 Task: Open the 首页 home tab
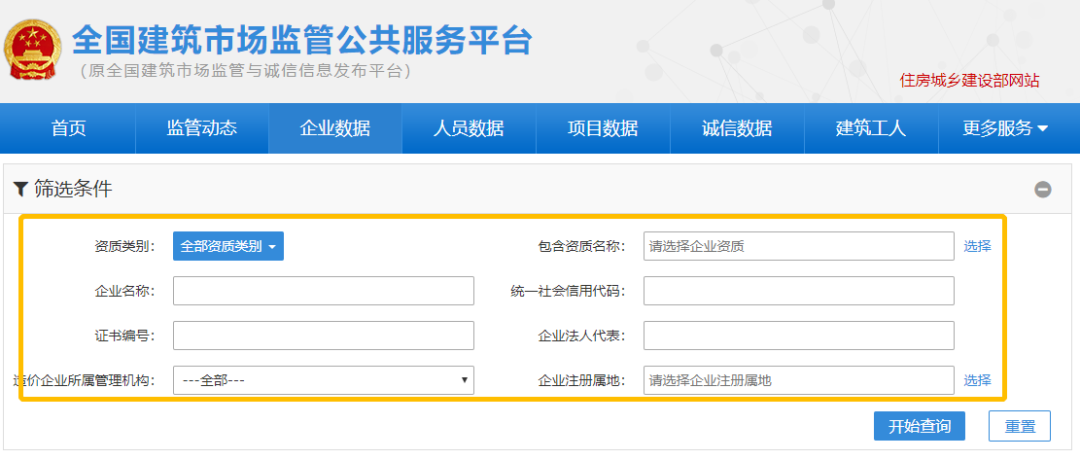tap(69, 128)
